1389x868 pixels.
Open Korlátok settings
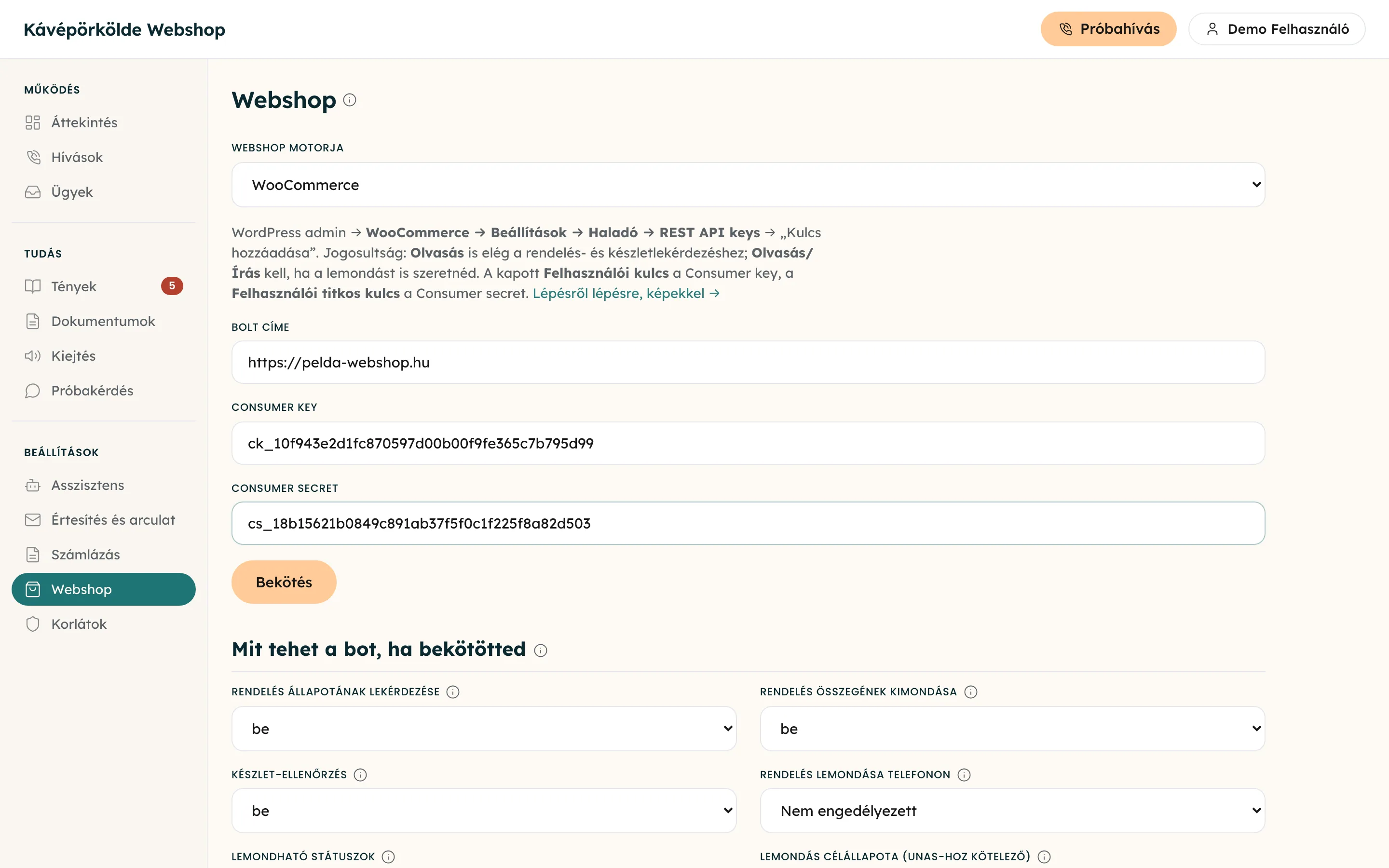(x=103, y=624)
